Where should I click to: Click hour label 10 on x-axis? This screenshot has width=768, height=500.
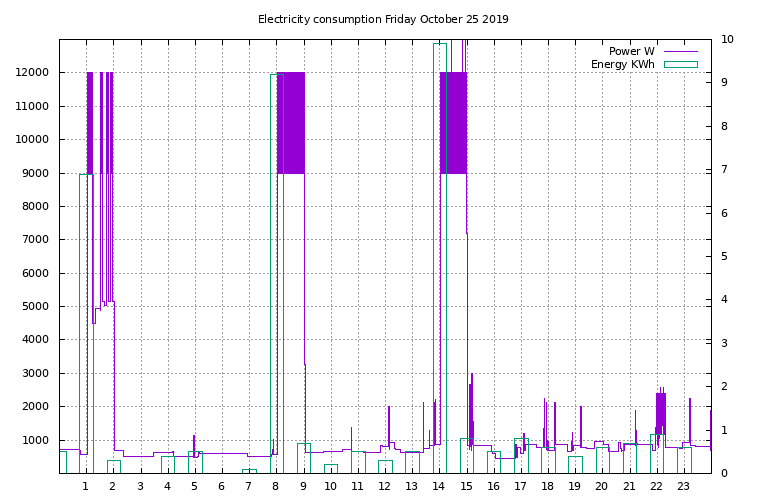331,486
